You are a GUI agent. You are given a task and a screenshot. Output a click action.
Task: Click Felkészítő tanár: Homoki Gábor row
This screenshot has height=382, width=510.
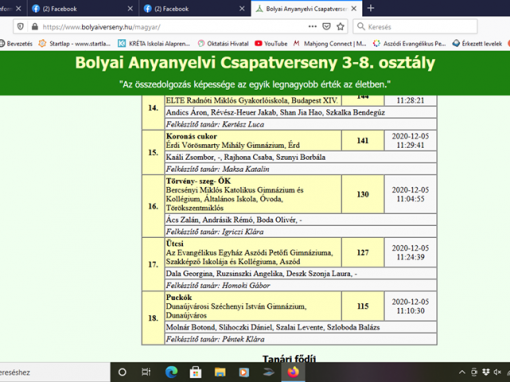click(x=301, y=285)
